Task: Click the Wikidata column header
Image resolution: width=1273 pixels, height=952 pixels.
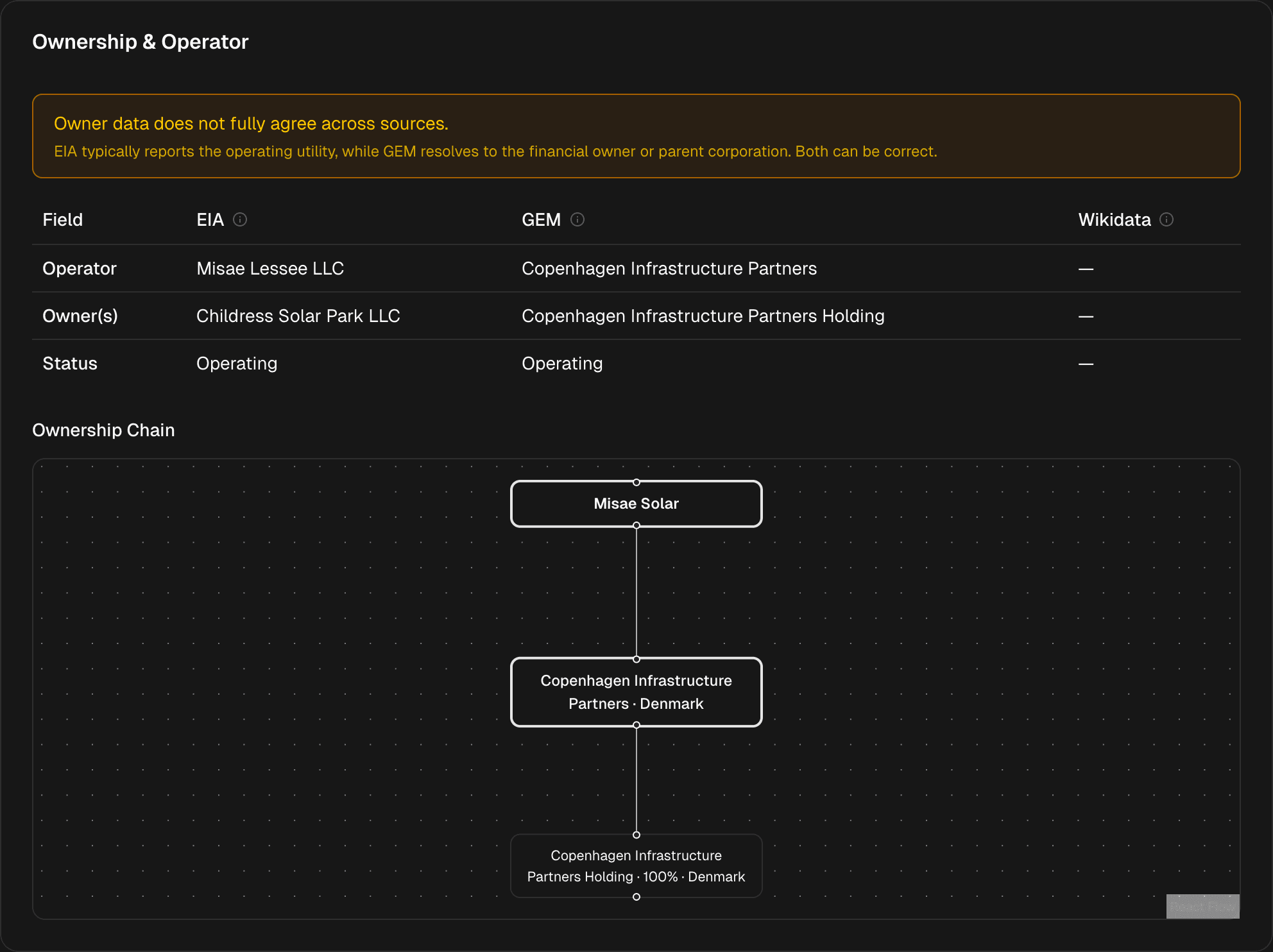Action: point(1115,219)
